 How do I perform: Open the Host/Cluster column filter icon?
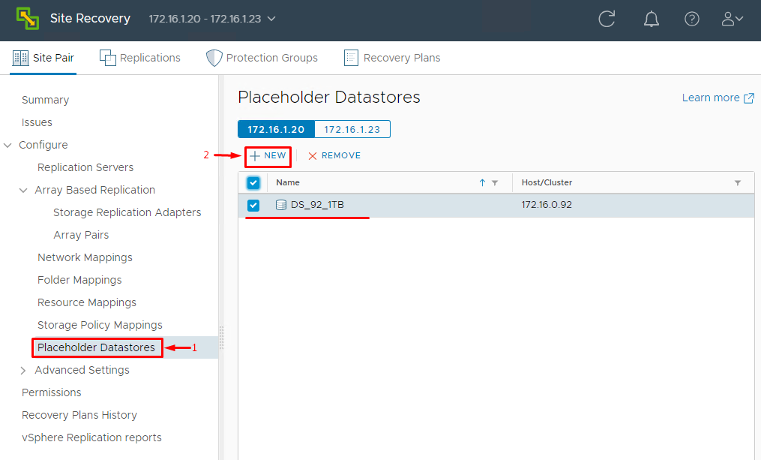click(x=737, y=183)
